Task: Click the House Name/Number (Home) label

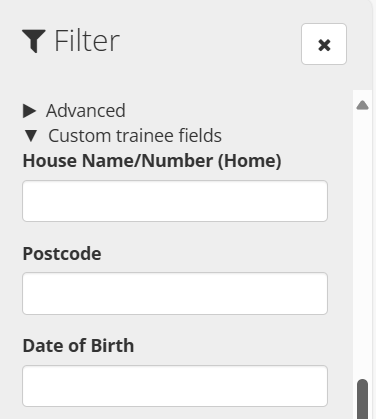Action: 152,161
